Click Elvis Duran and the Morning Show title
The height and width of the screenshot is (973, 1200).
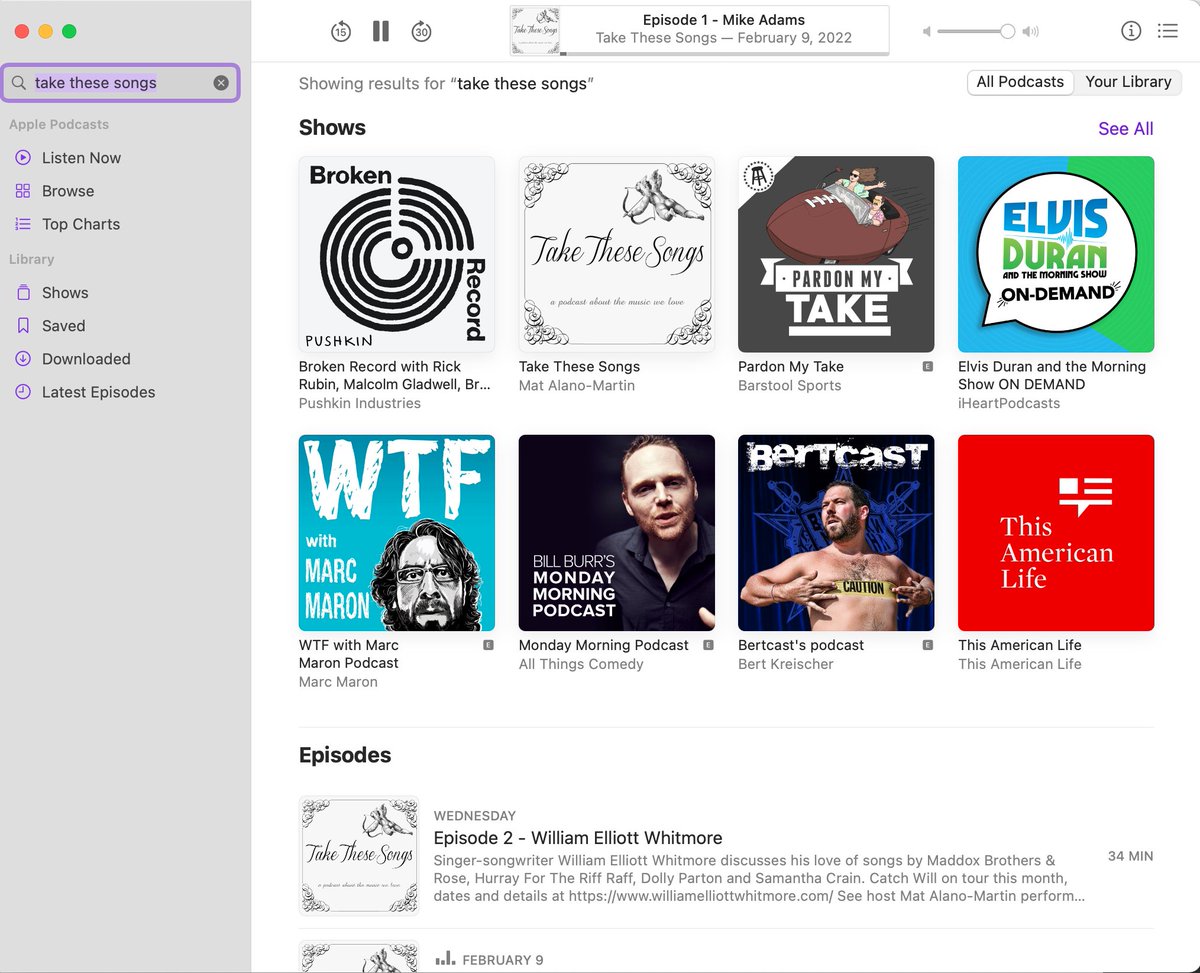pyautogui.click(x=1052, y=375)
